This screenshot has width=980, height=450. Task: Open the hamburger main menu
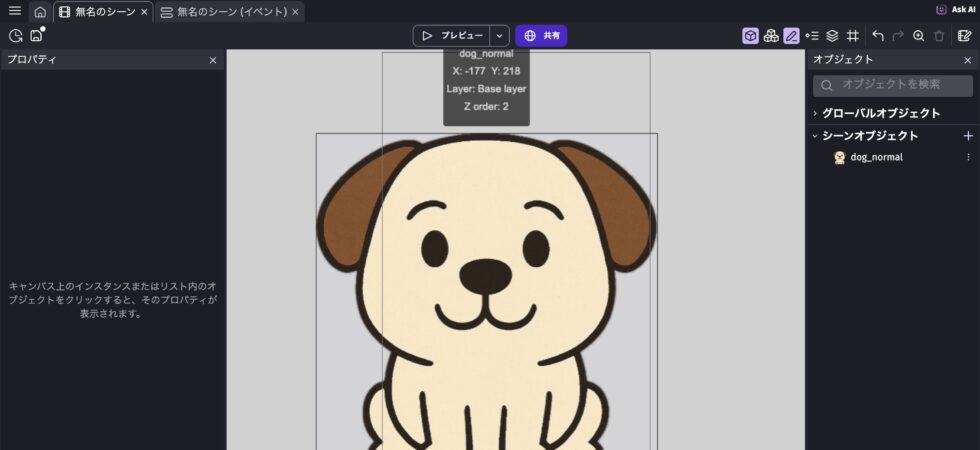[14, 11]
